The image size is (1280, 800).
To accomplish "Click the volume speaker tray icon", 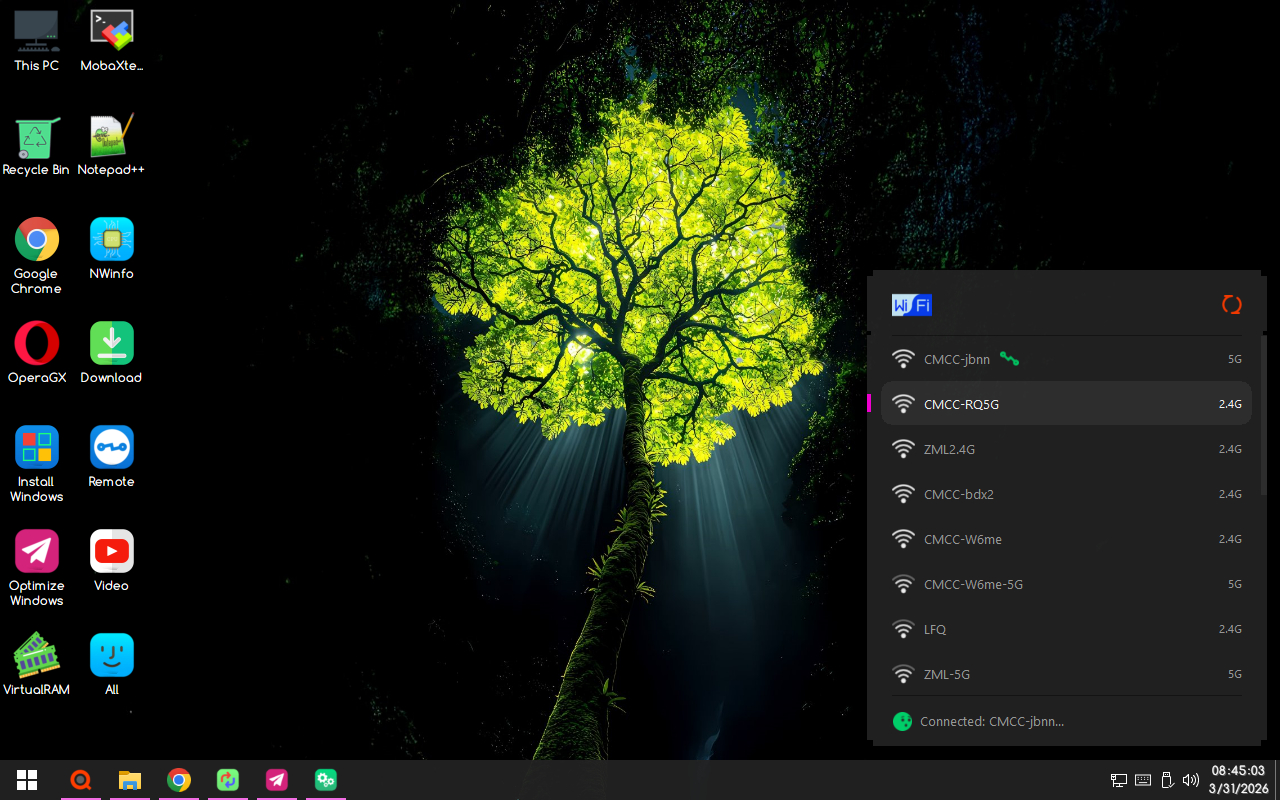I will tap(1190, 780).
